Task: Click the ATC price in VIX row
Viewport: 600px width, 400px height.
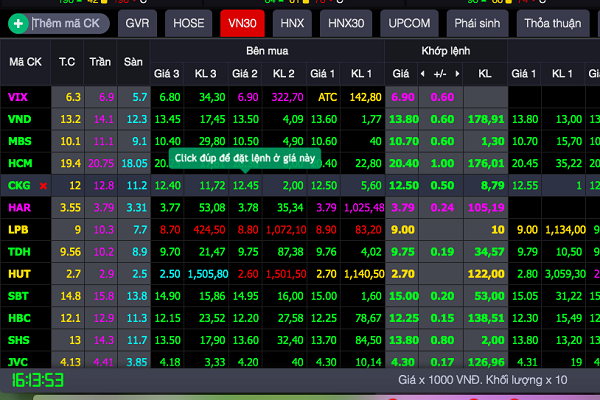Action: click(x=327, y=97)
